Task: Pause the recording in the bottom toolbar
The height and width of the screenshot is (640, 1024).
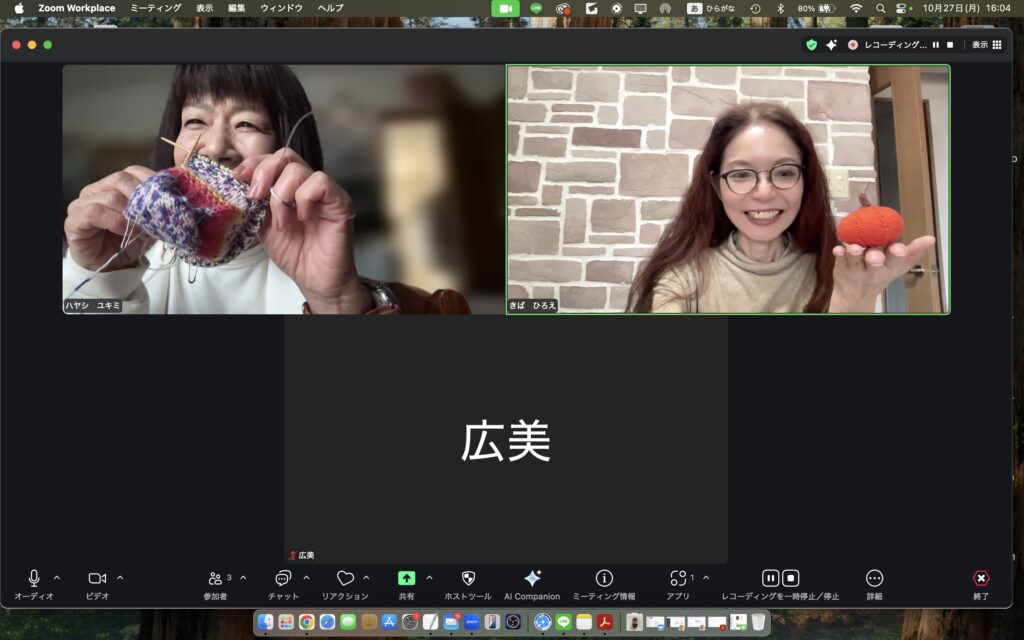Action: [x=770, y=578]
